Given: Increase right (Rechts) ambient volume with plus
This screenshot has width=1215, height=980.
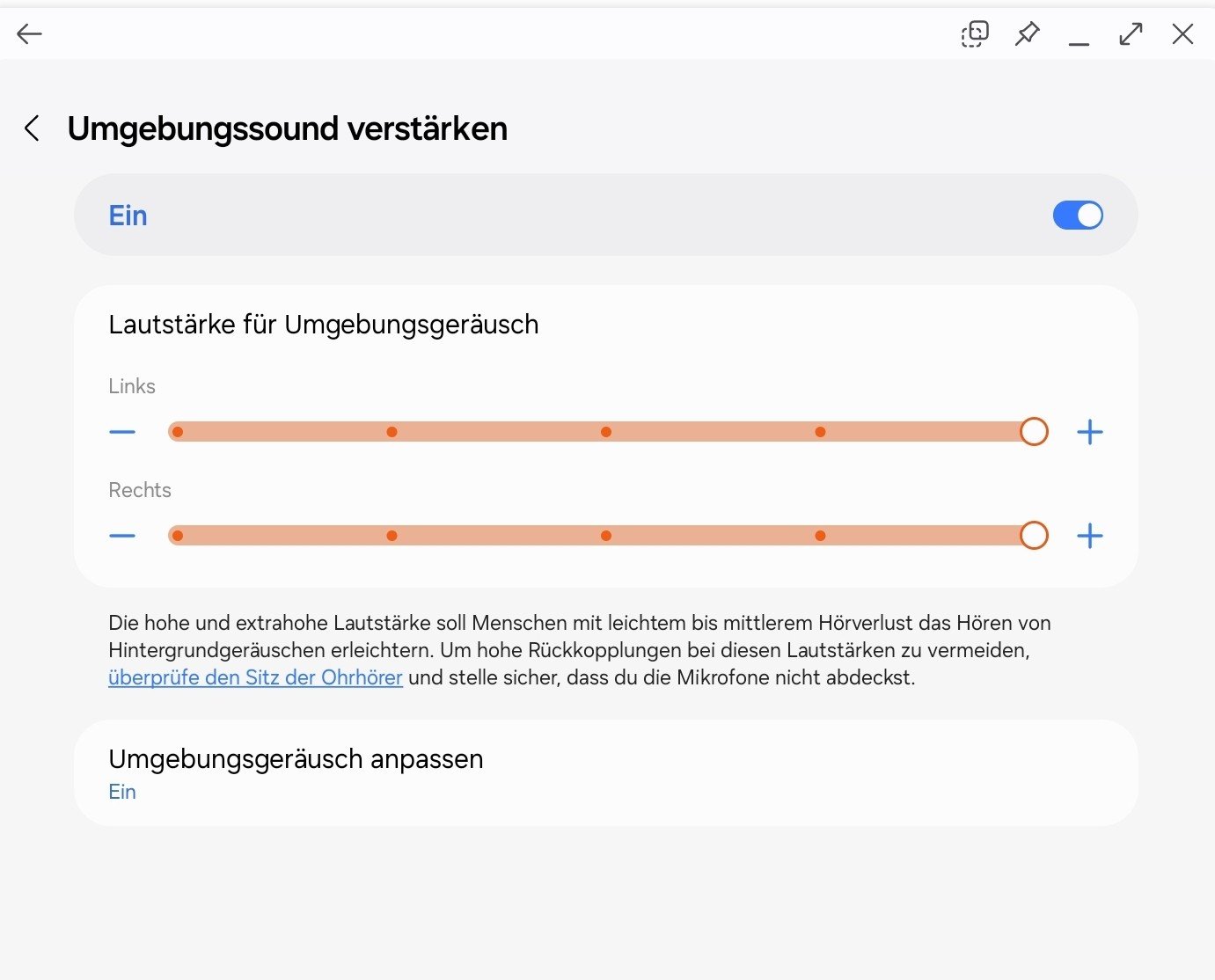Looking at the screenshot, I should coord(1089,536).
